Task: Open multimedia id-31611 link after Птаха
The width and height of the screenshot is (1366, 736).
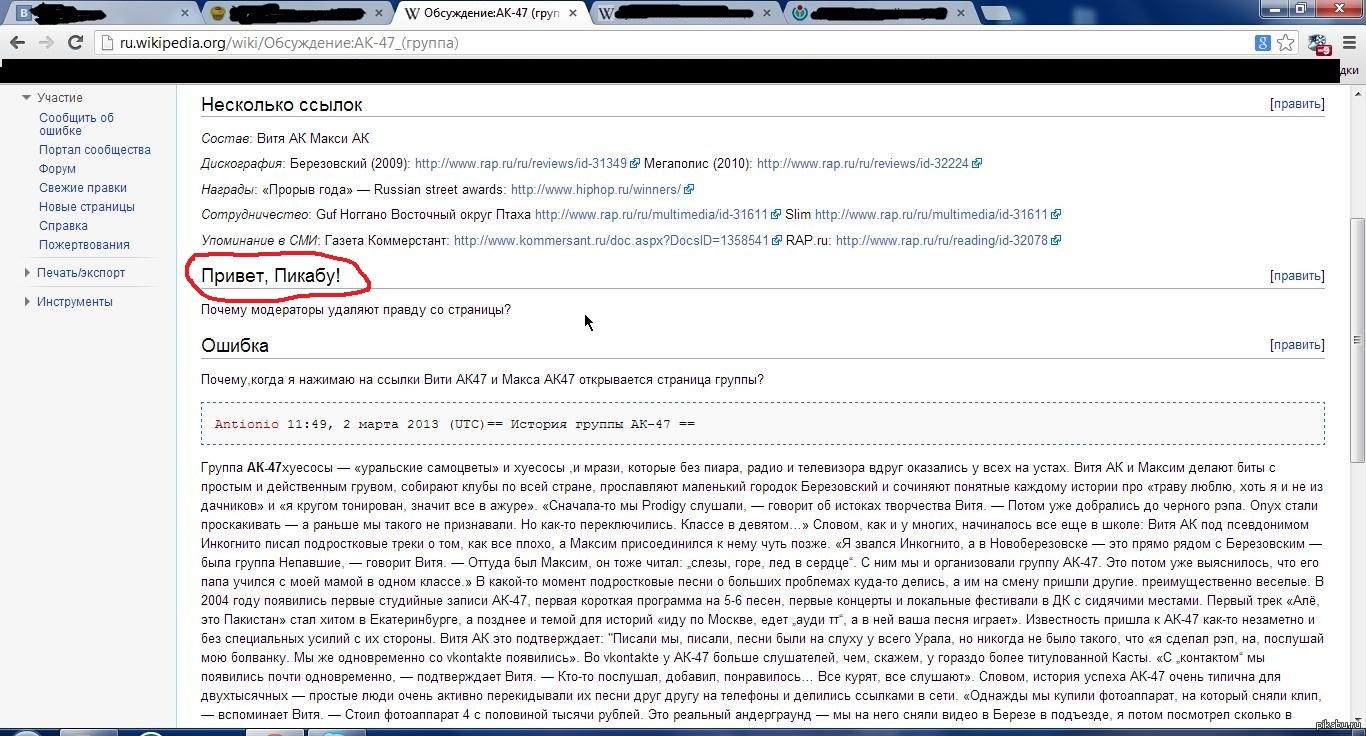Action: point(651,215)
